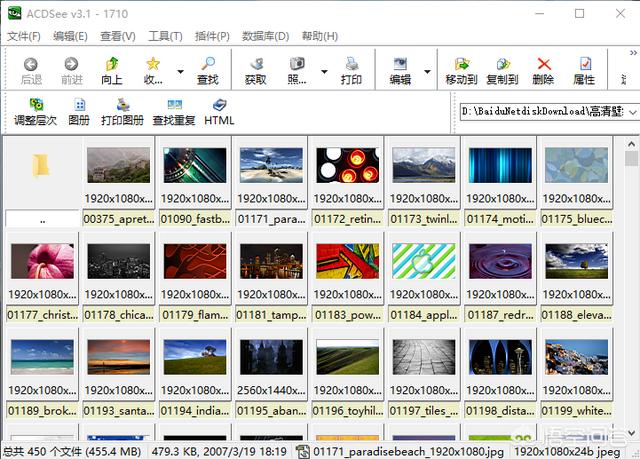640x459 pixels.
Task: Open Properties (属性) icon
Action: 585,64
